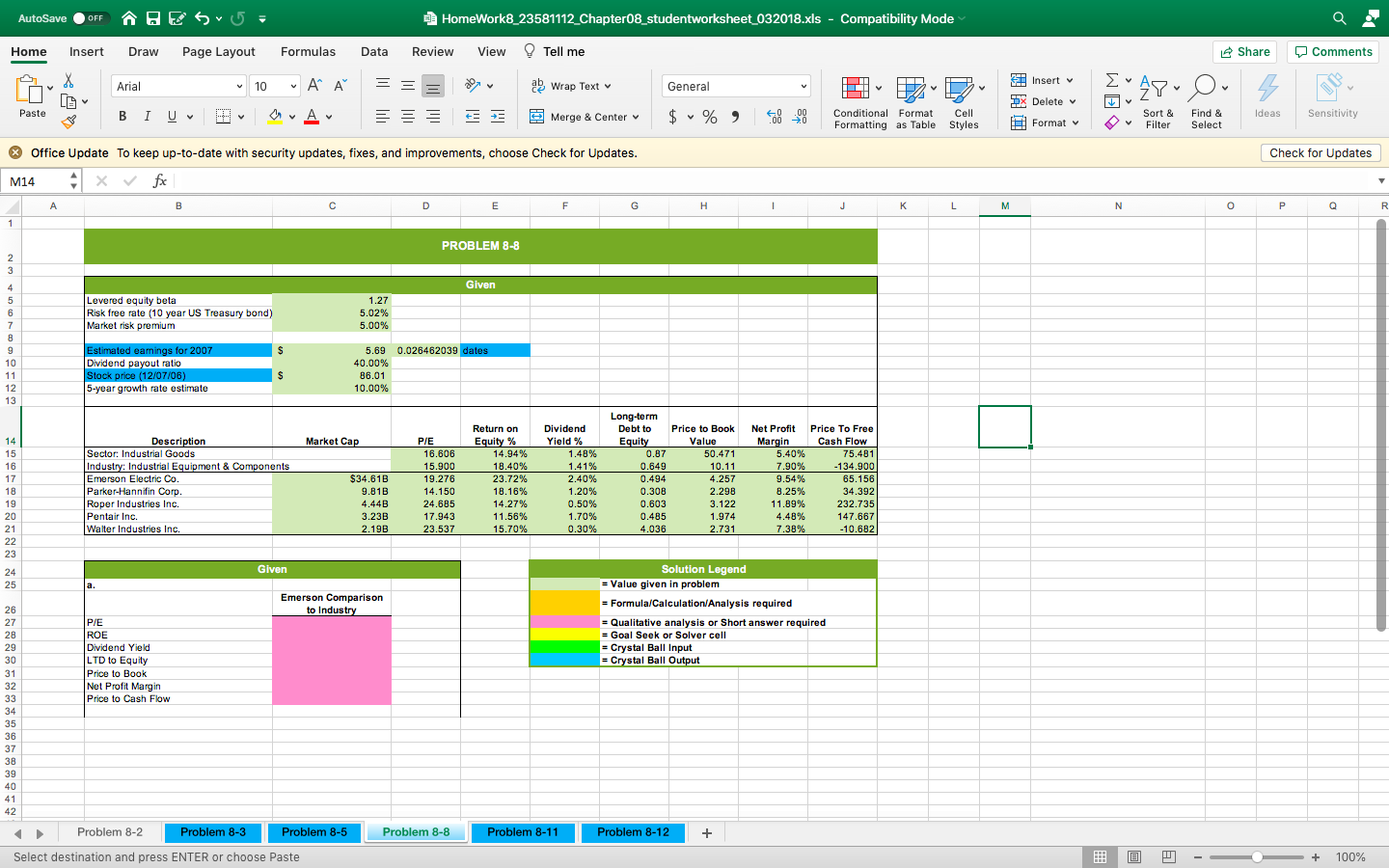The height and width of the screenshot is (868, 1389).
Task: Click the Format Painter brush
Action: click(x=68, y=122)
